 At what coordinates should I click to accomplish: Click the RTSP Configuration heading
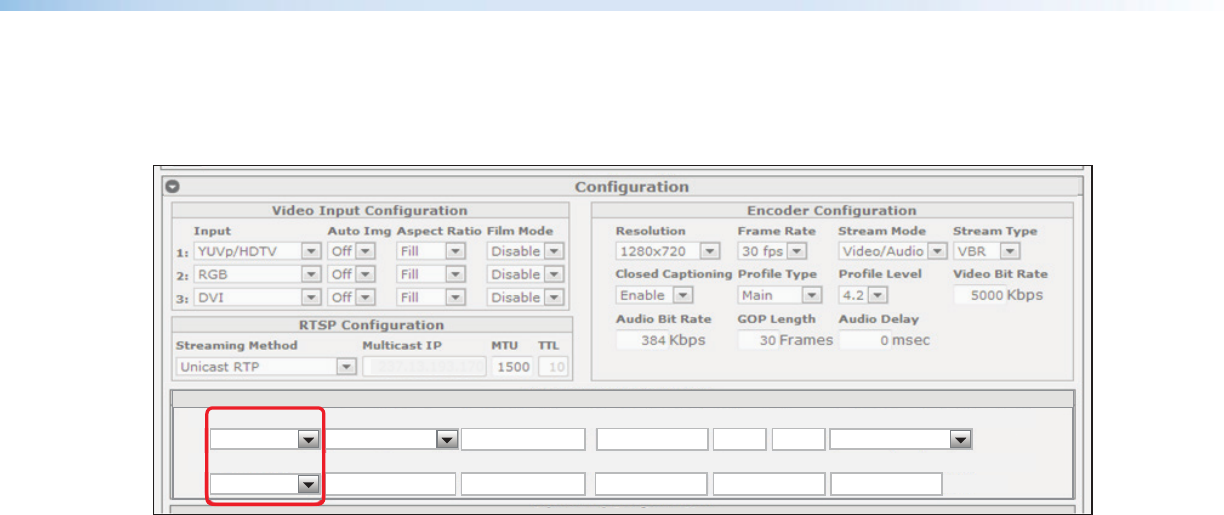click(371, 325)
